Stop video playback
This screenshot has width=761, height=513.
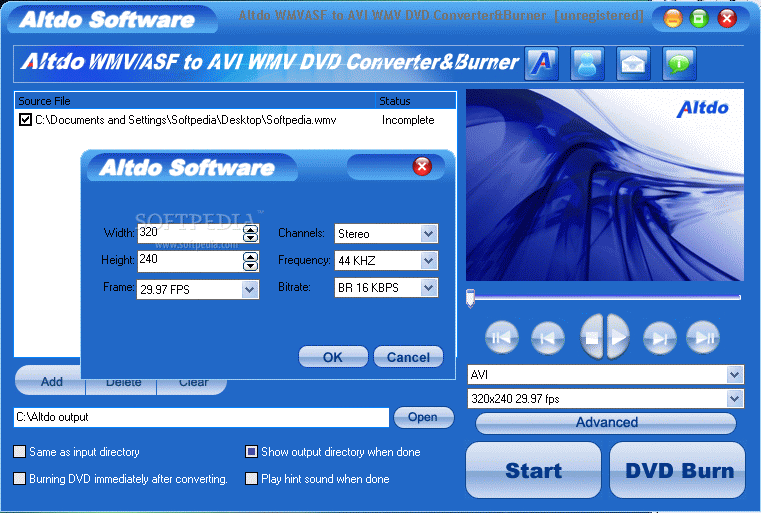pos(592,337)
